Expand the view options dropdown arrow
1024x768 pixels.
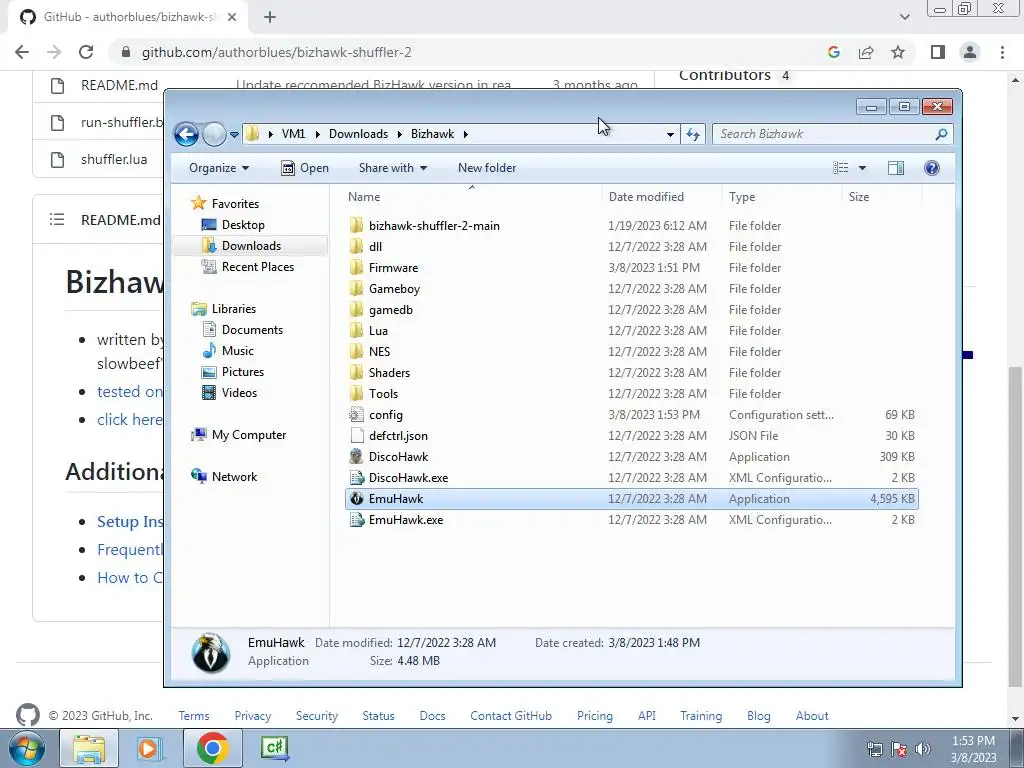(862, 168)
